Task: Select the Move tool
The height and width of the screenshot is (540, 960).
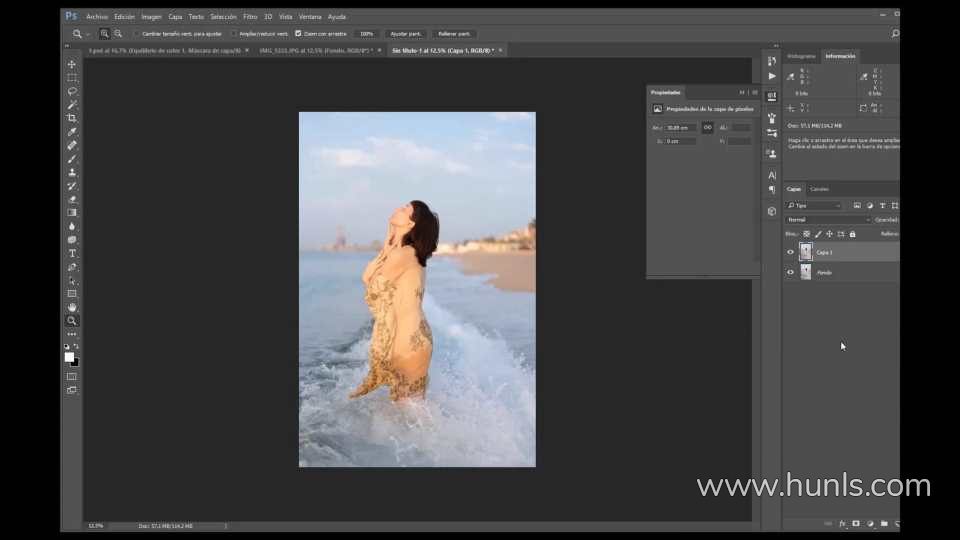Action: [72, 64]
